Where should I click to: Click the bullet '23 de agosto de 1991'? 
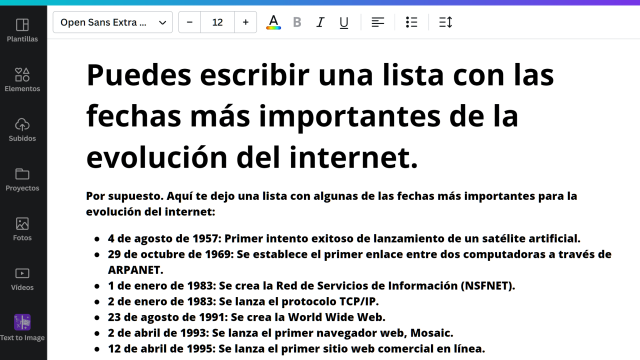click(247, 317)
